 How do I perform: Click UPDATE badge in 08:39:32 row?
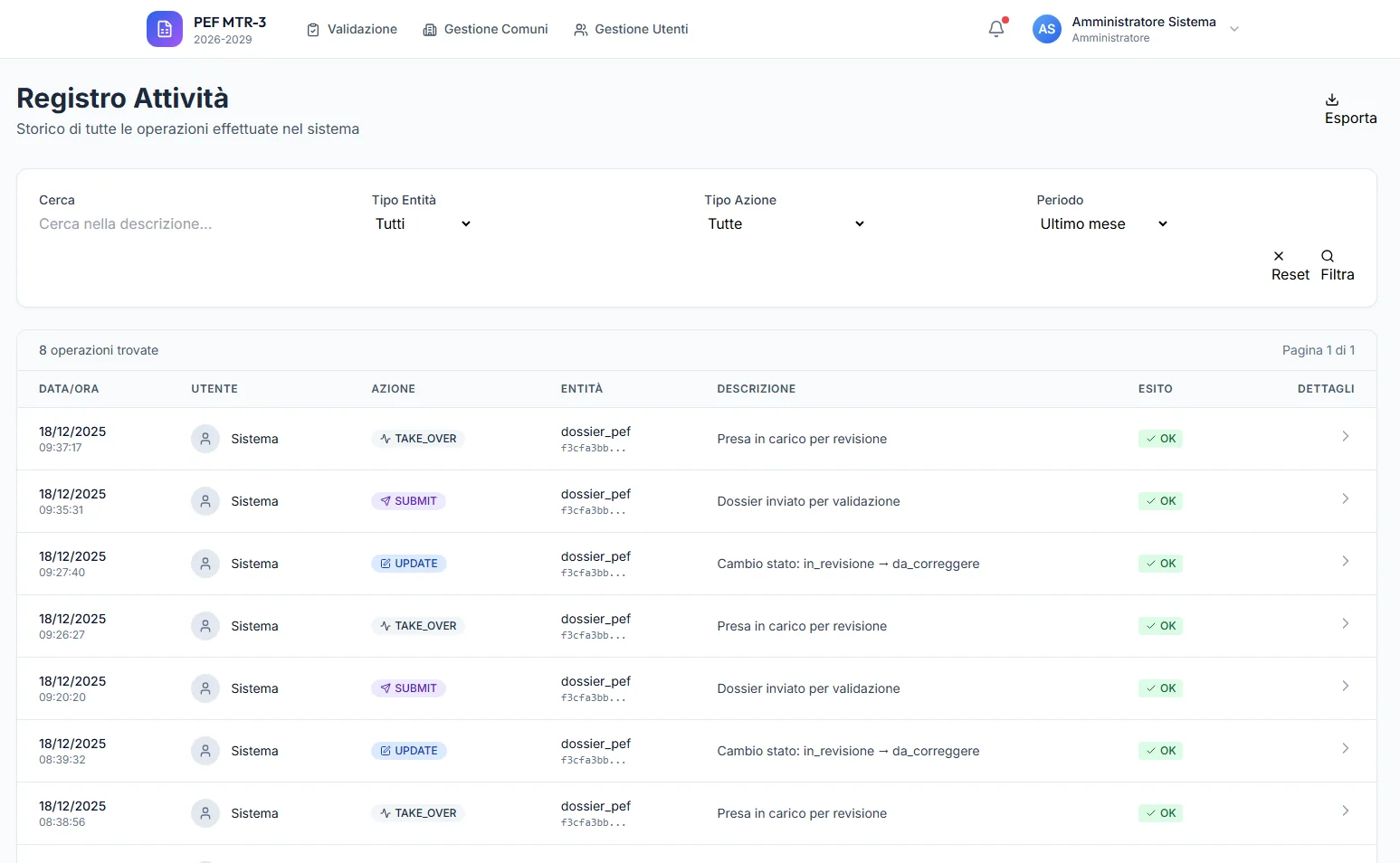[x=409, y=751]
